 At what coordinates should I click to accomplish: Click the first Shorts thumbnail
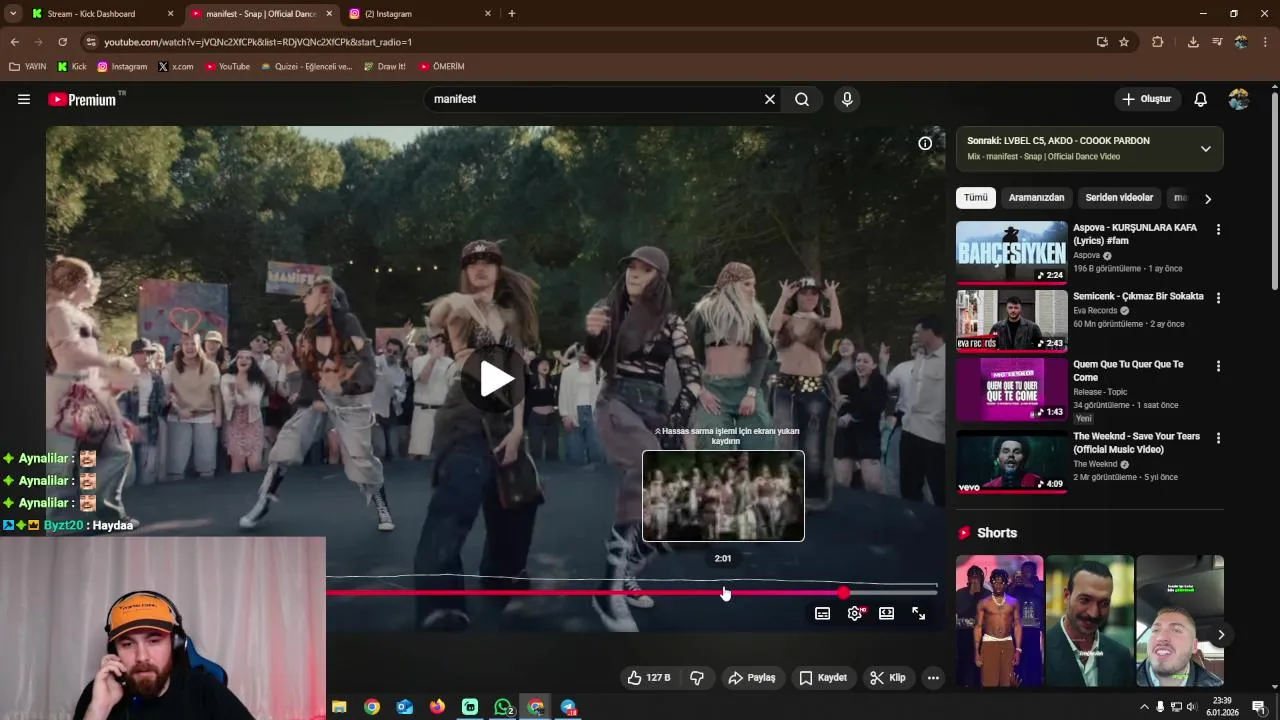(x=999, y=621)
